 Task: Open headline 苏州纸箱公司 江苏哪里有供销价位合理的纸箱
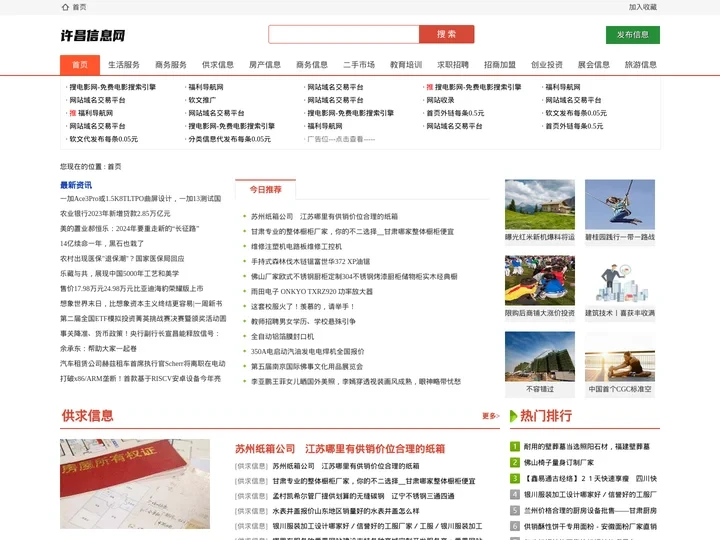[340, 449]
